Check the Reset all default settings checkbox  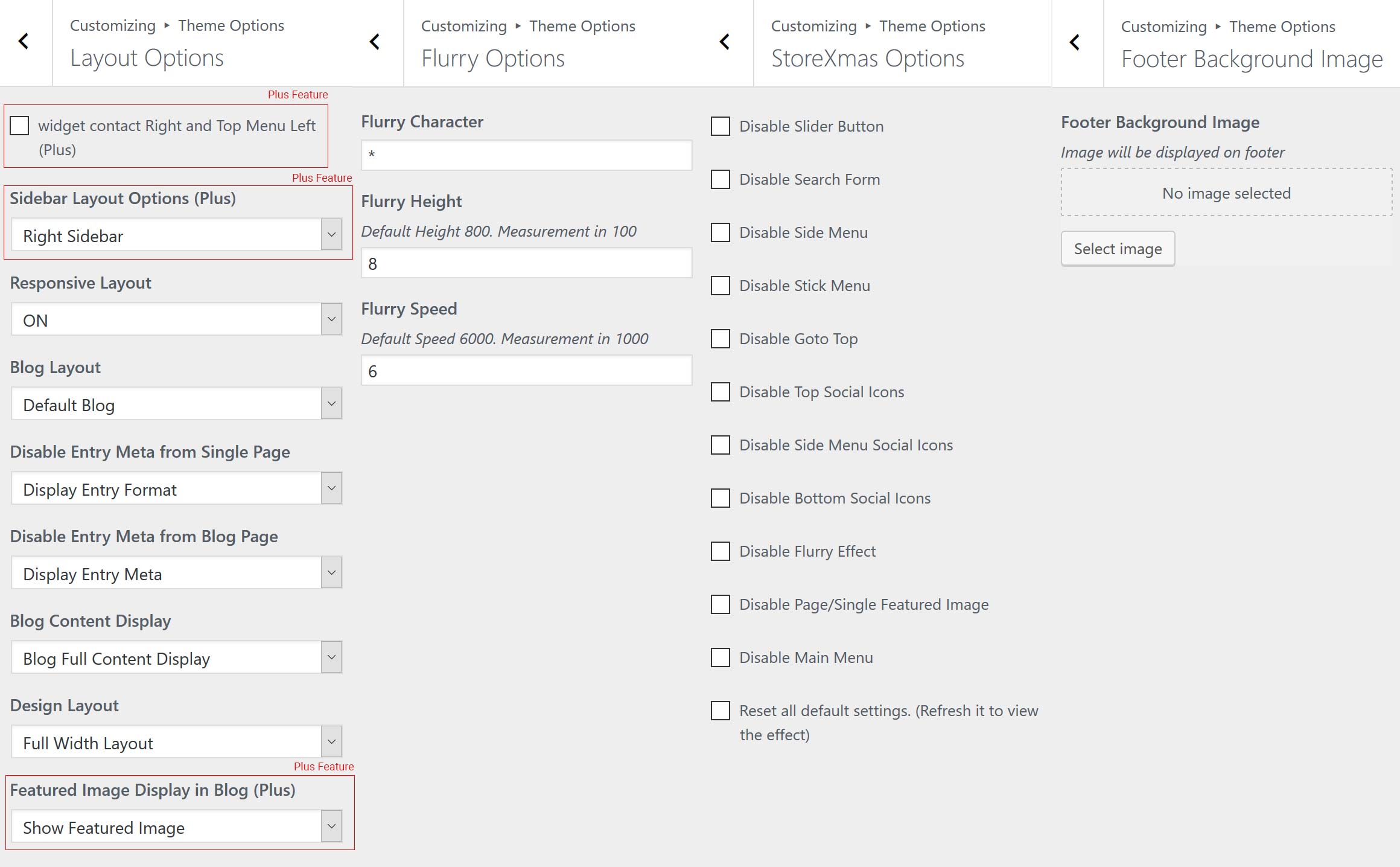(x=721, y=710)
